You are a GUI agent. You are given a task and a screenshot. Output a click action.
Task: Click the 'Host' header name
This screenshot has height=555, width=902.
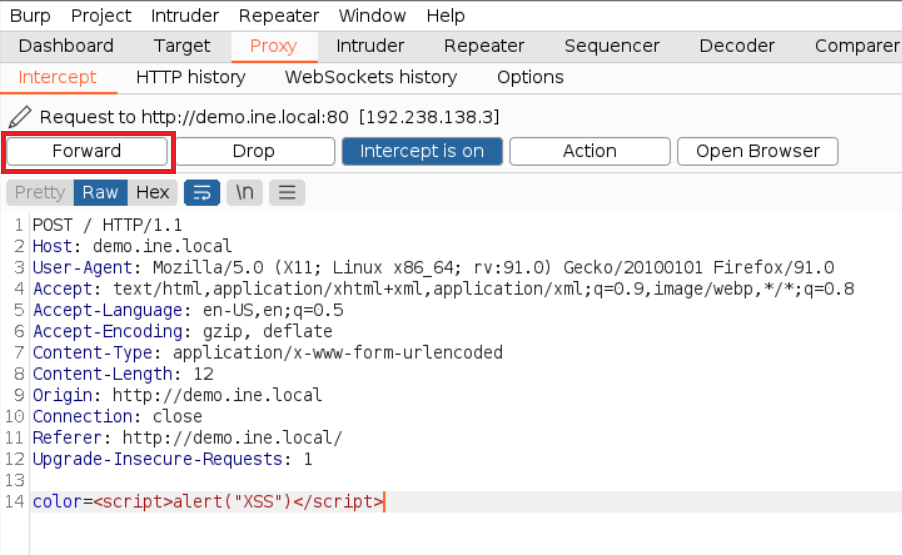click(x=52, y=246)
